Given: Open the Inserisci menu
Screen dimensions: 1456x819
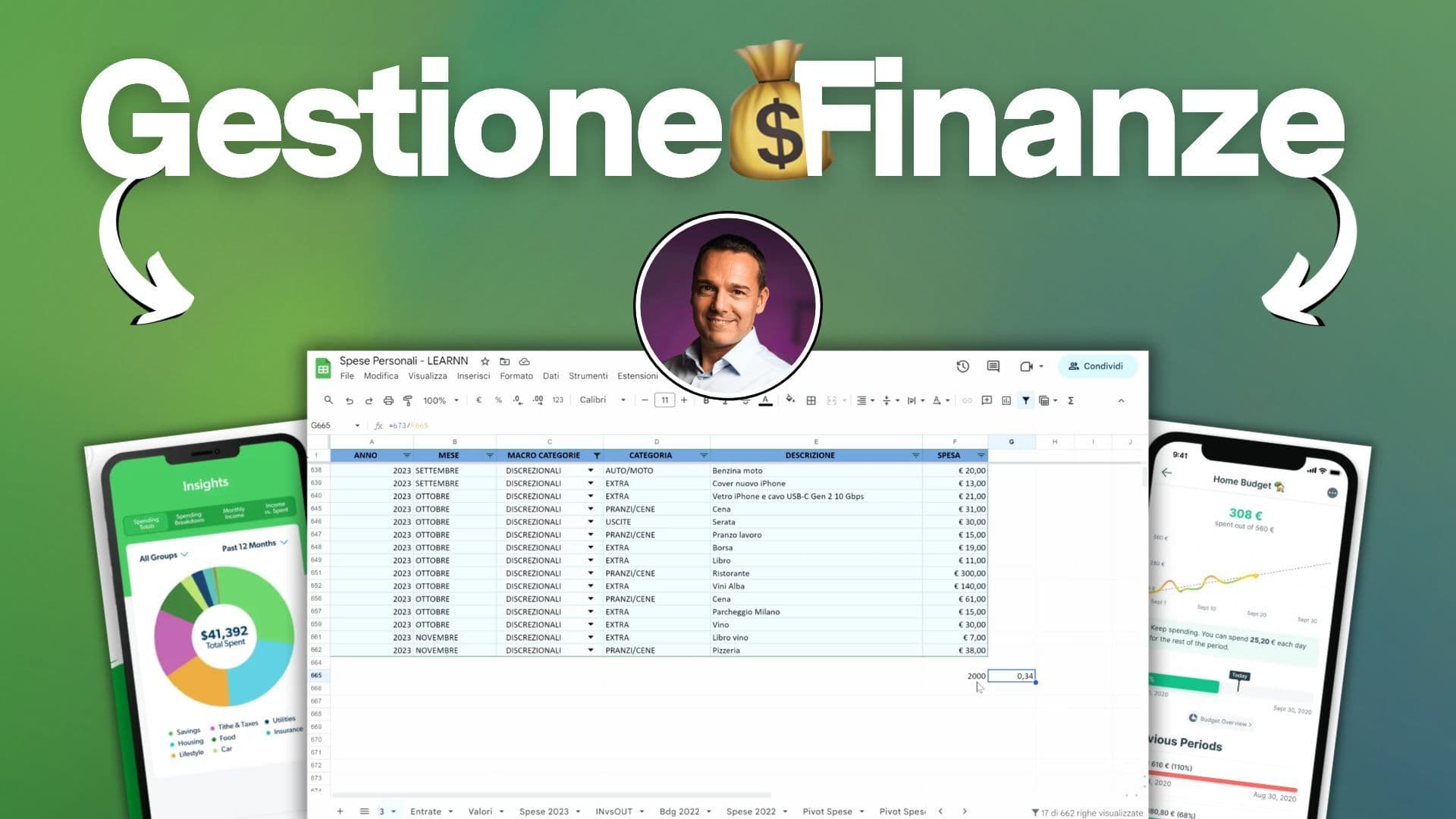Looking at the screenshot, I should click(473, 376).
